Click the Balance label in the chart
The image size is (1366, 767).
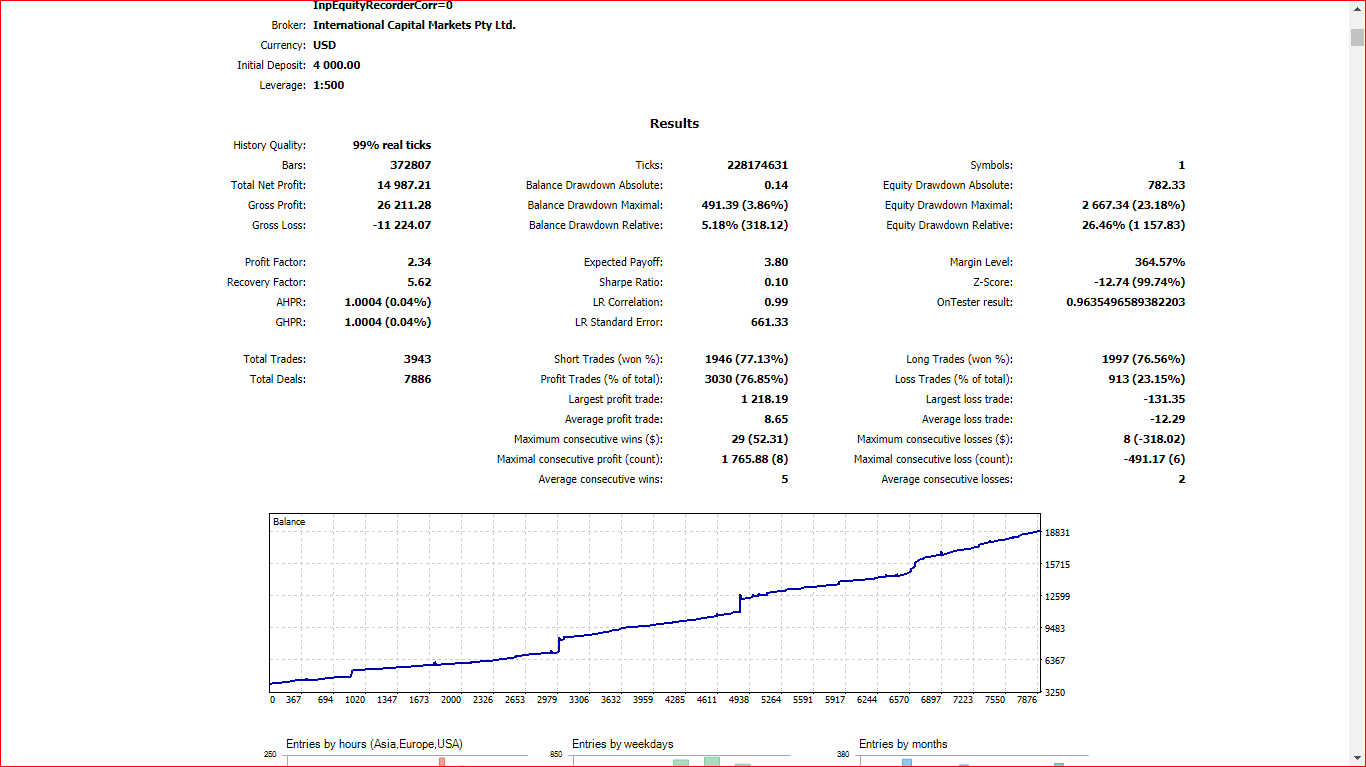click(289, 522)
